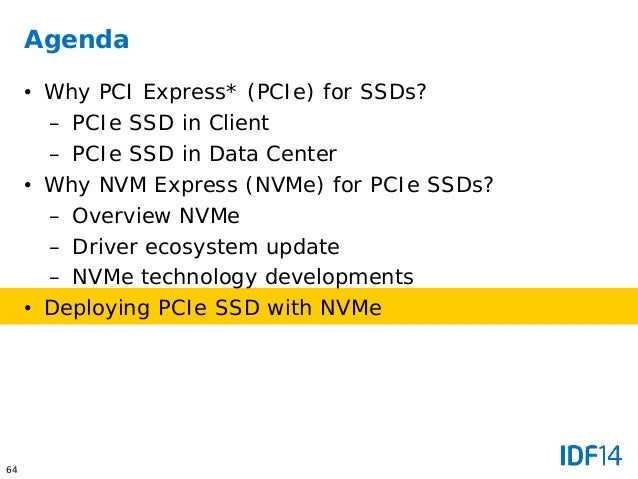This screenshot has height=479, width=638.
Task: Select 'PCIe SSD in Client' sub-item
Action: [x=170, y=123]
